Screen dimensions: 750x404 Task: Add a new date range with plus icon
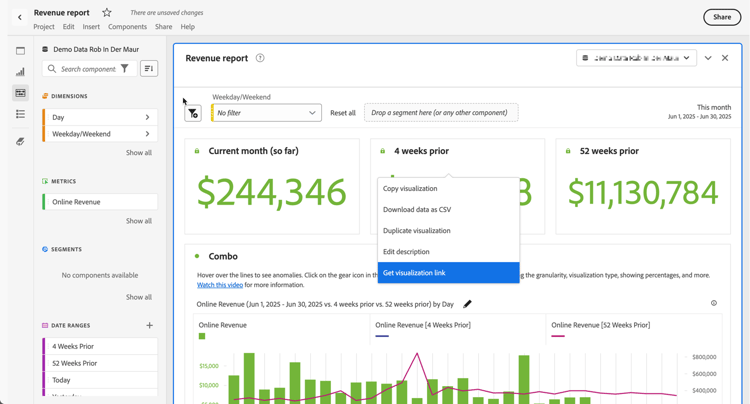pyautogui.click(x=149, y=325)
